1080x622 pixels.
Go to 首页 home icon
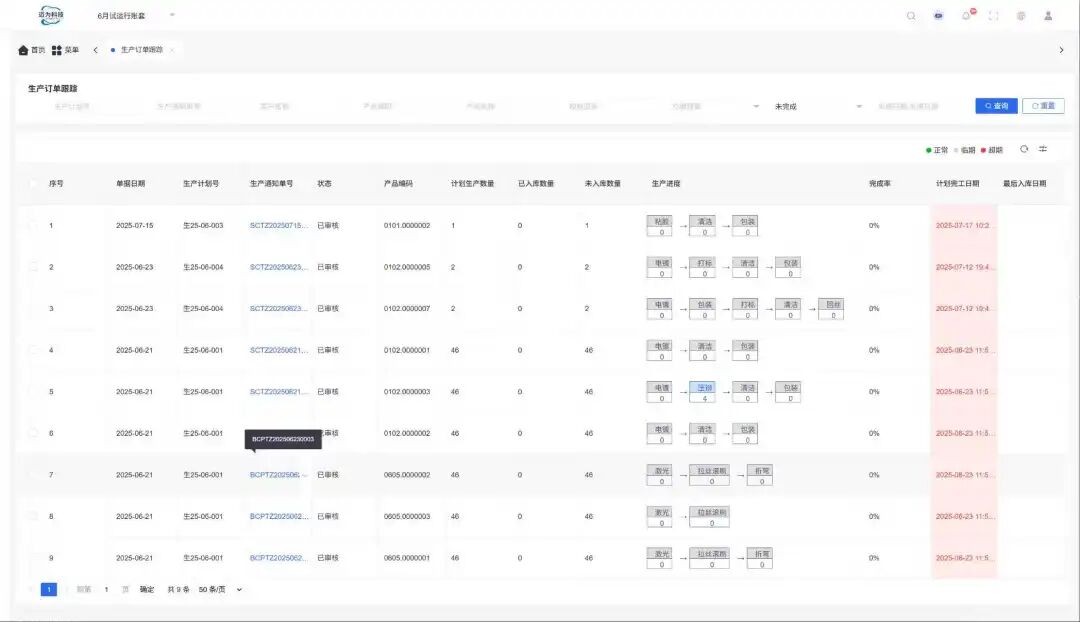(24, 50)
